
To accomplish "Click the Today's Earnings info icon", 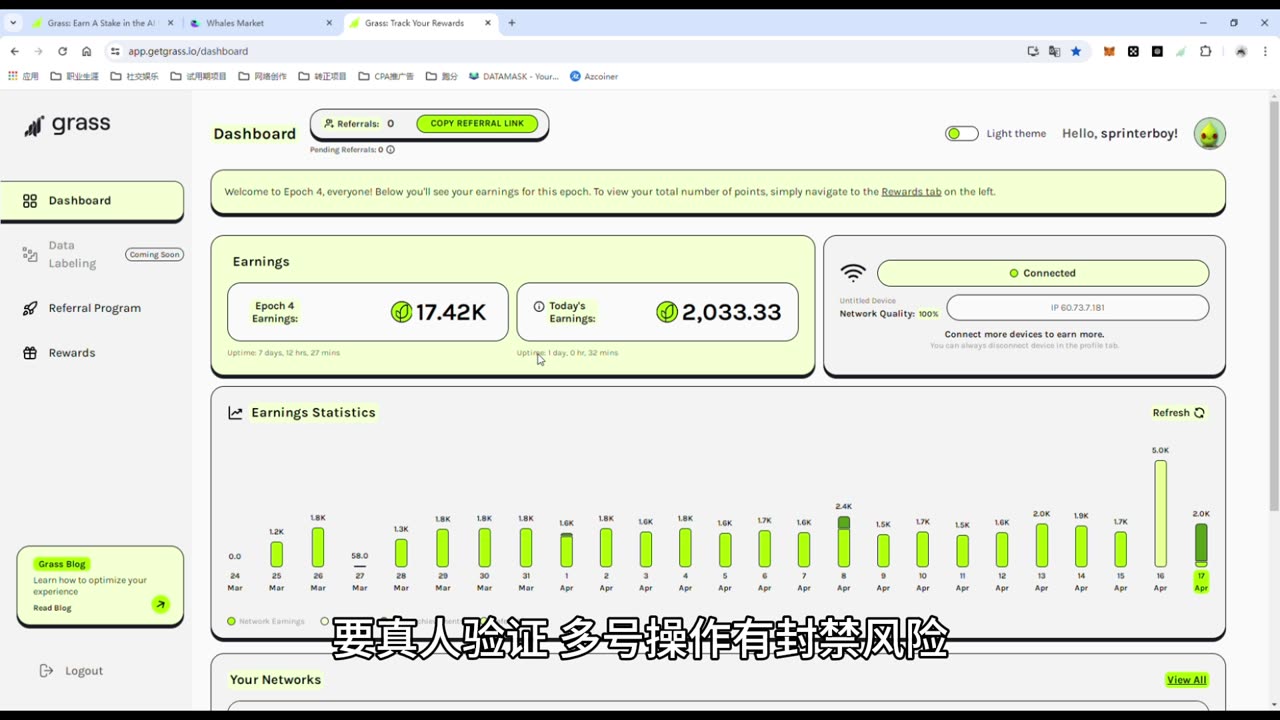I will pyautogui.click(x=539, y=306).
